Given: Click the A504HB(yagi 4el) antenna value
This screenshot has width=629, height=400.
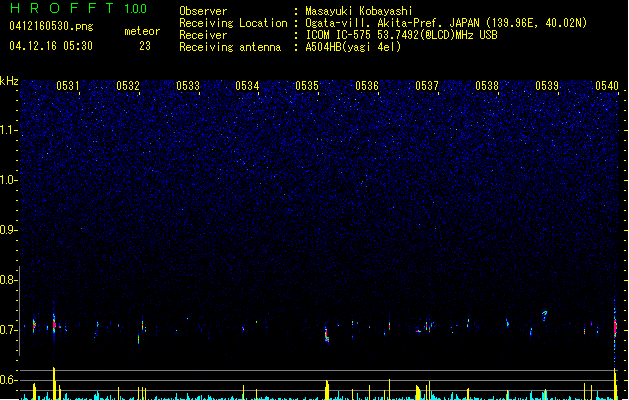Looking at the screenshot, I should (353, 47).
